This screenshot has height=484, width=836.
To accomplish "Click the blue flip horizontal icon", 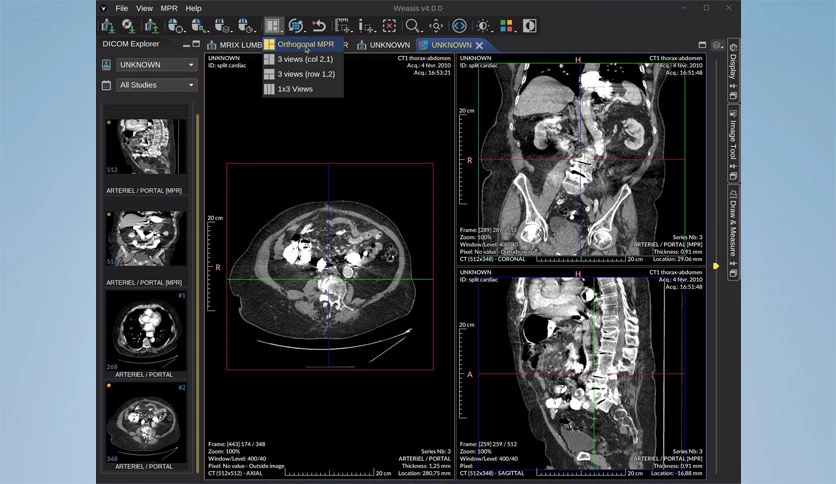I will [459, 26].
